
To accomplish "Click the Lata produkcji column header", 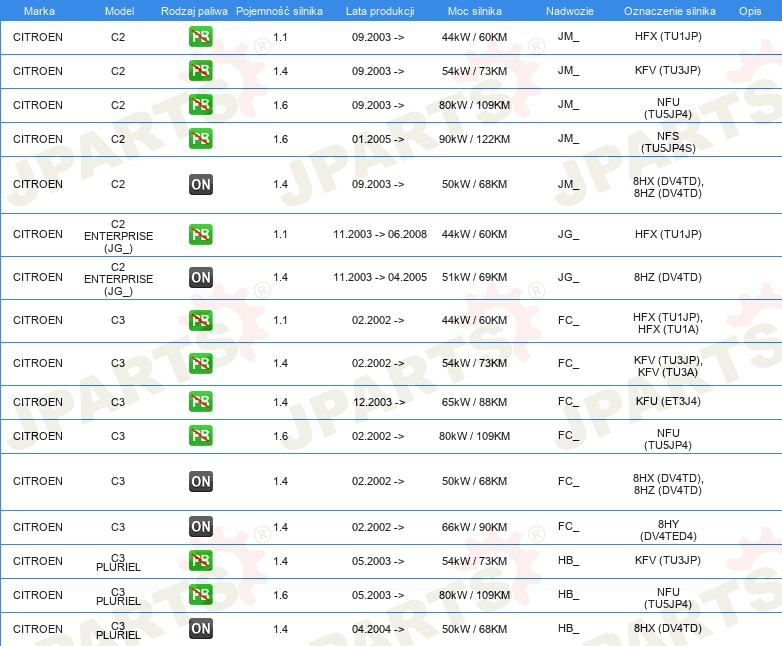I will [x=380, y=11].
